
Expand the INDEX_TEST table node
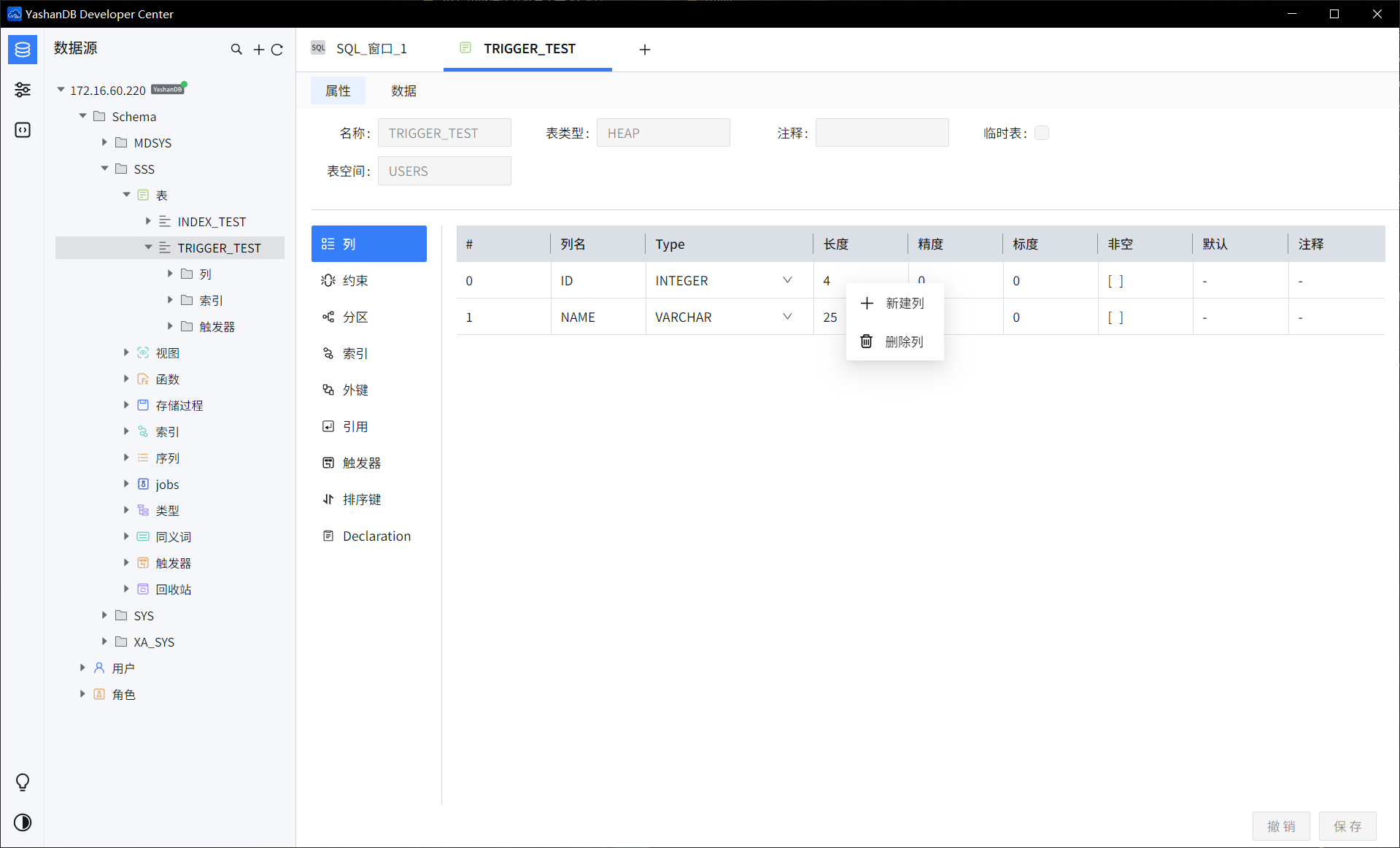point(148,221)
